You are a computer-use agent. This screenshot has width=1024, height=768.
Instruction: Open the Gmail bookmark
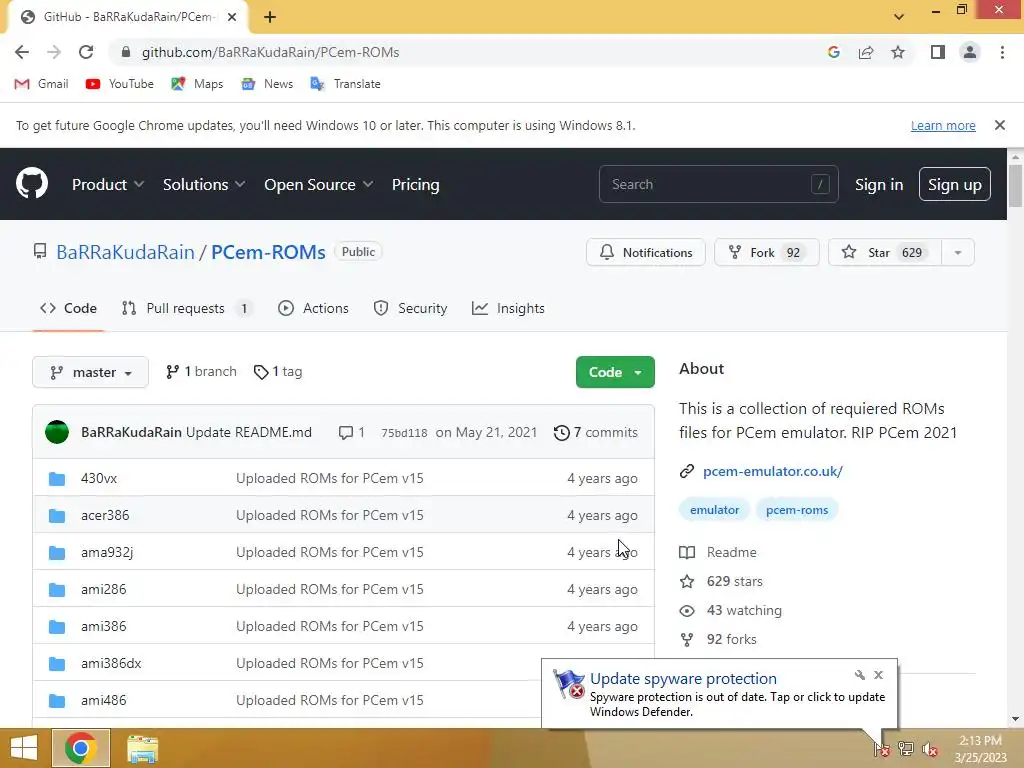pos(41,84)
